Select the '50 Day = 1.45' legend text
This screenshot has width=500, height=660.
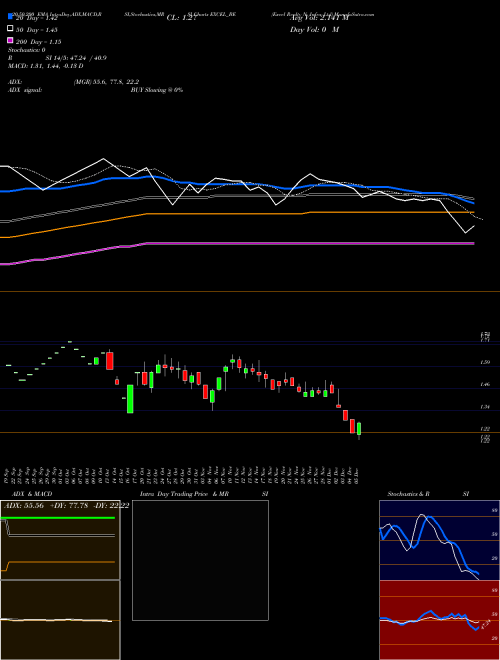37,30
